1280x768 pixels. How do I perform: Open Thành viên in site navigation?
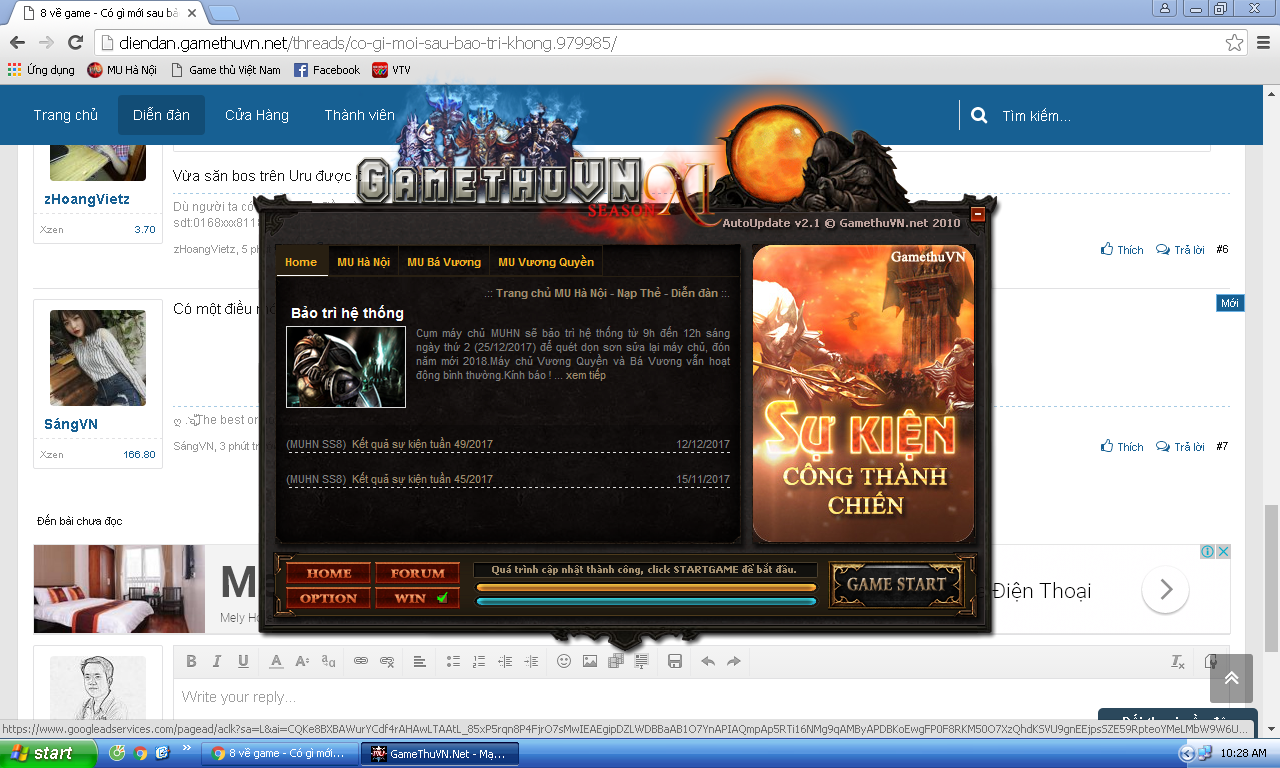[359, 115]
